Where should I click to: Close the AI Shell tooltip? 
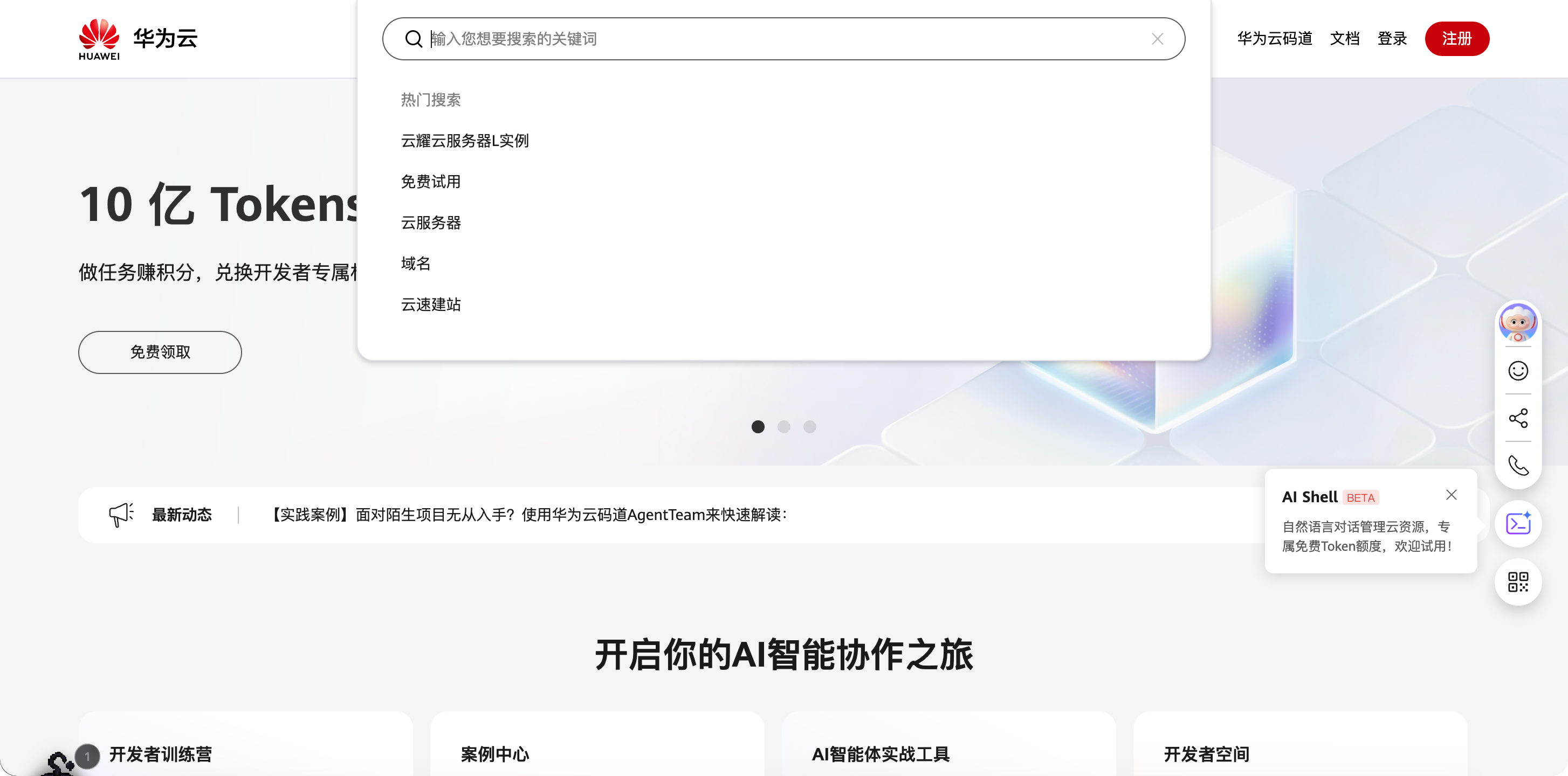(x=1451, y=495)
